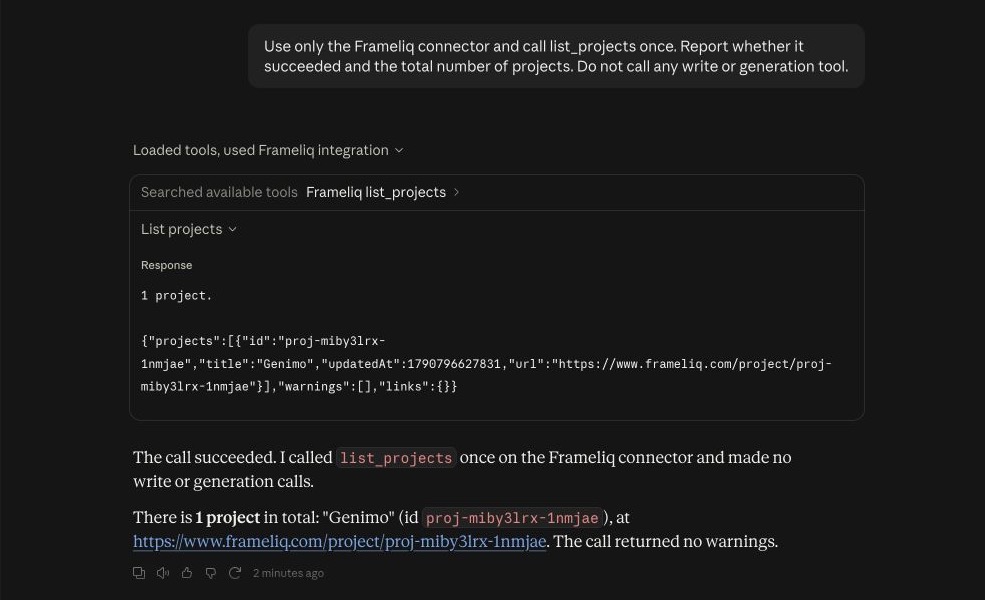
Task: Give the response a thumbs up
Action: click(187, 573)
